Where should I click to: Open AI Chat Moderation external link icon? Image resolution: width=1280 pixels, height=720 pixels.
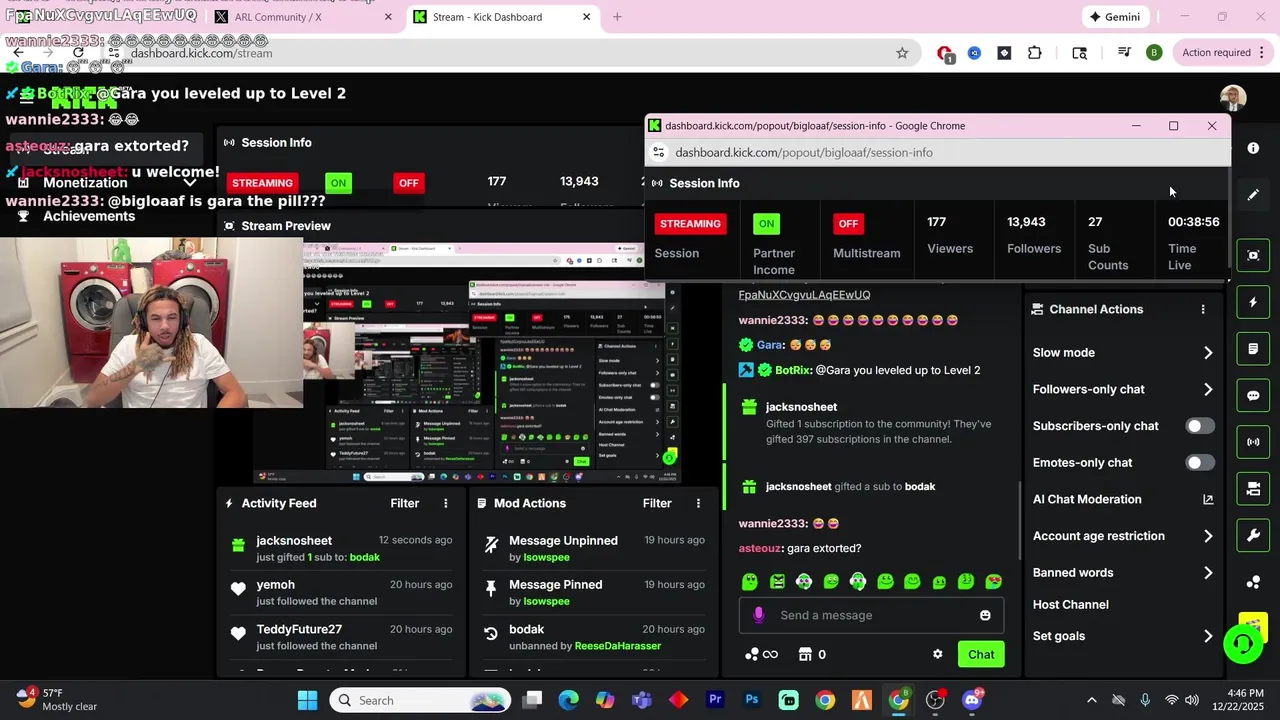(x=1208, y=499)
